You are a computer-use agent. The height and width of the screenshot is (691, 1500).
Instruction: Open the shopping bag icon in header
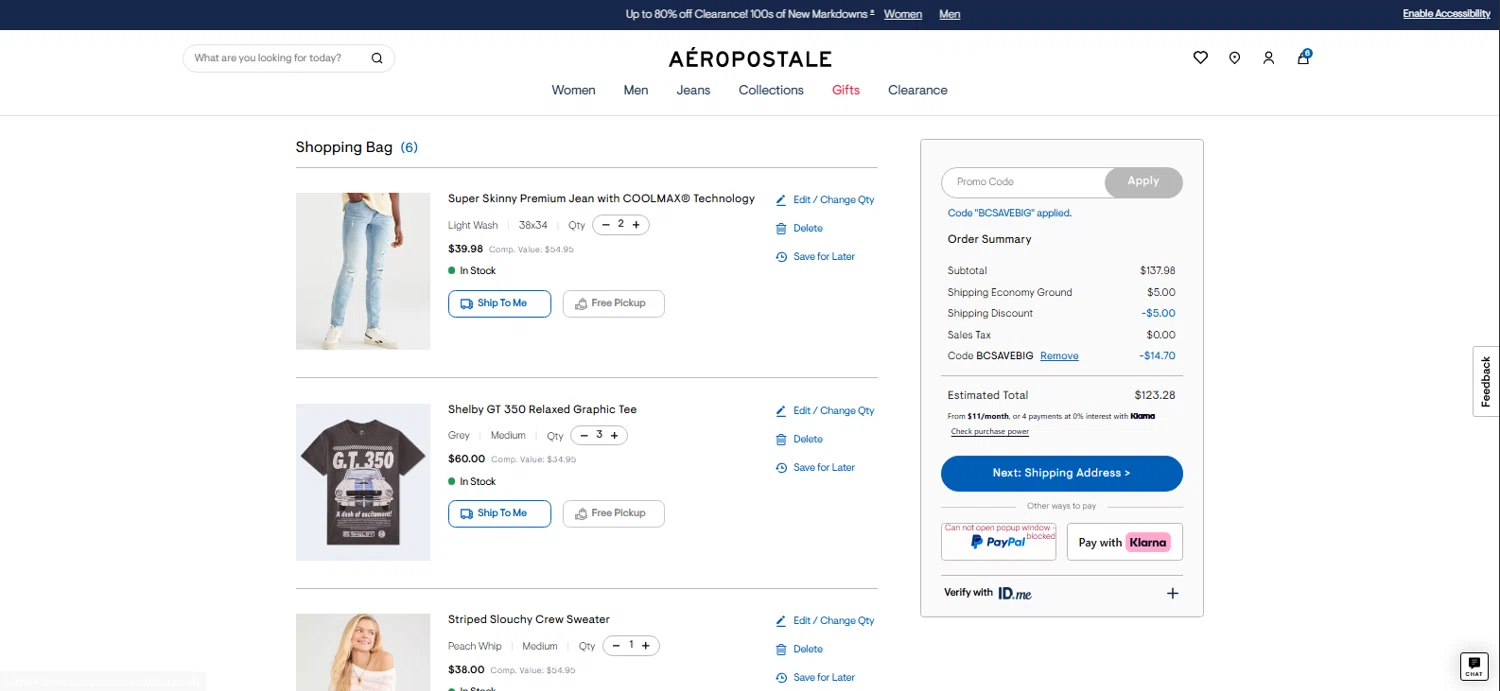click(1304, 57)
